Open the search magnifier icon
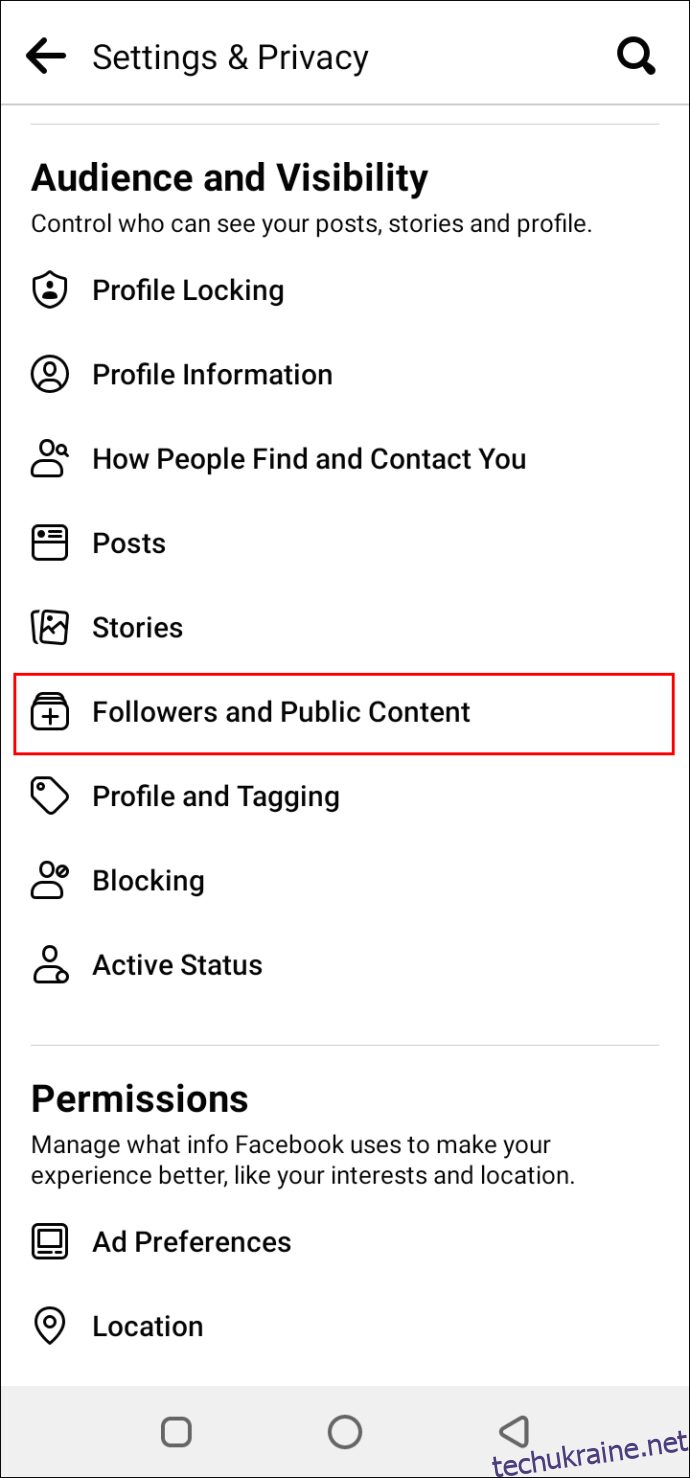 click(636, 56)
